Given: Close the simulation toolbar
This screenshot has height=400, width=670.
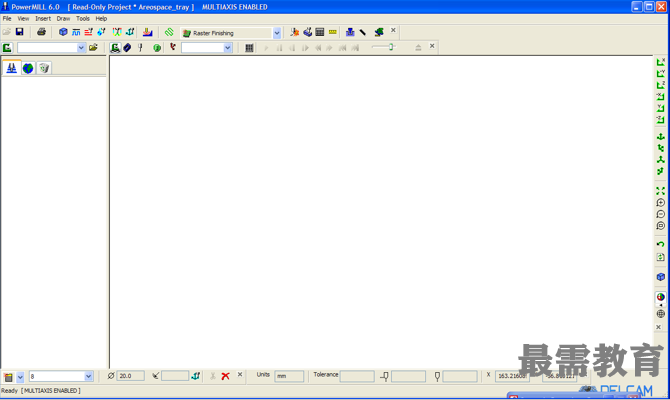Looking at the screenshot, I should pos(432,46).
